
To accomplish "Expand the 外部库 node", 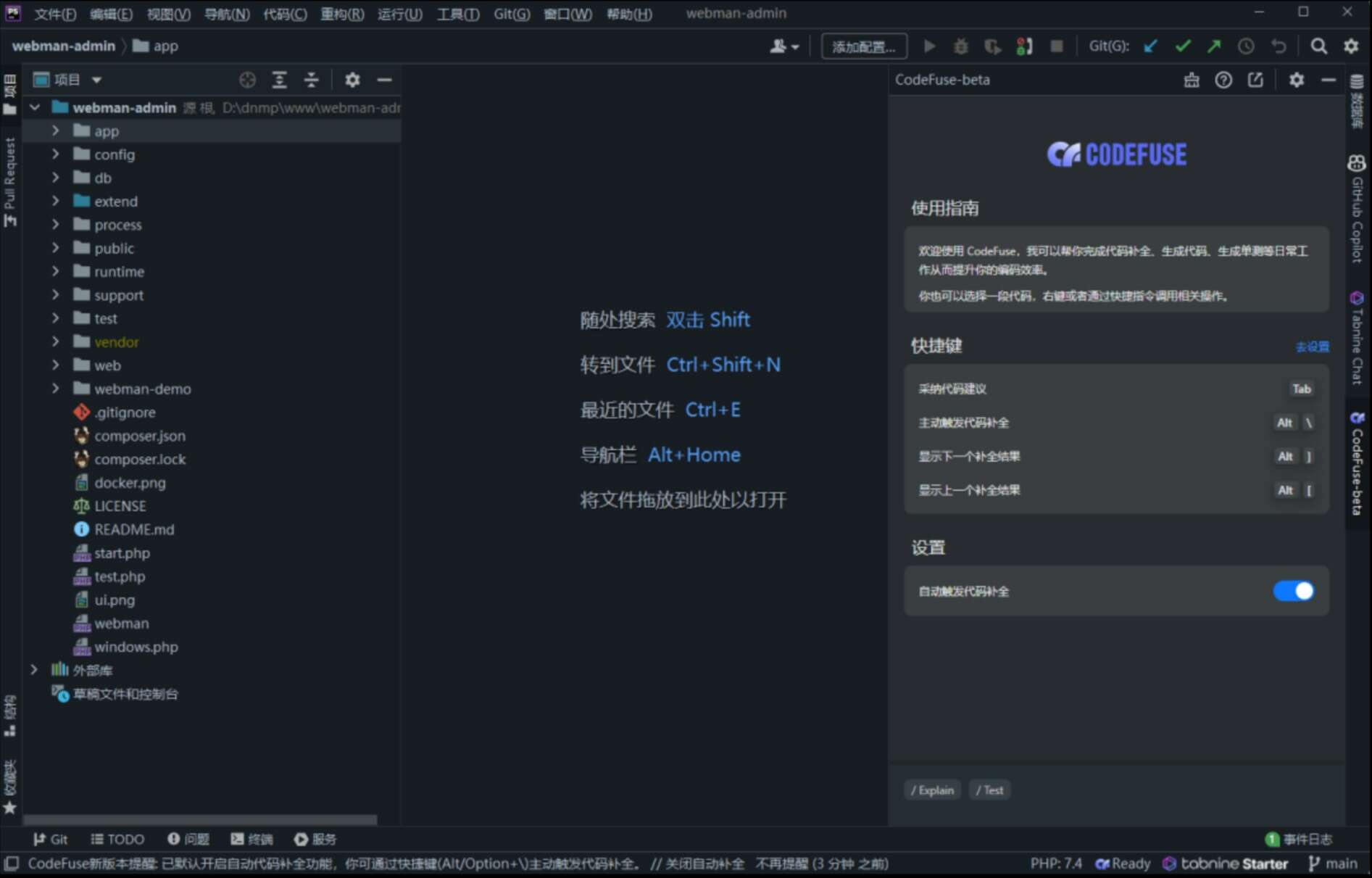I will (x=34, y=669).
